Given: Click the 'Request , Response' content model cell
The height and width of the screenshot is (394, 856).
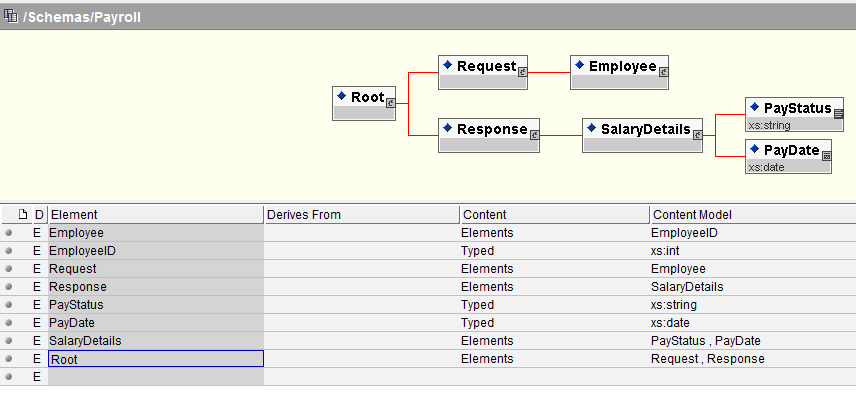Looking at the screenshot, I should click(x=753, y=359).
